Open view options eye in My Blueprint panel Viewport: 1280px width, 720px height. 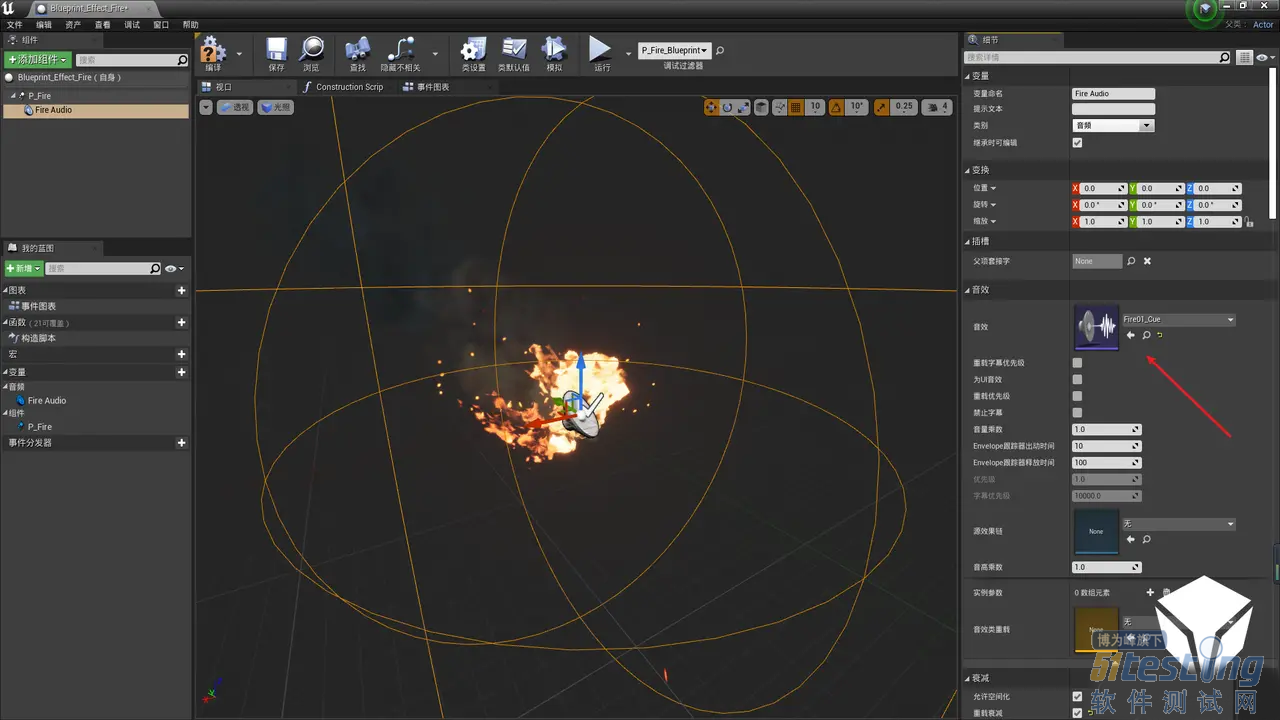point(174,269)
